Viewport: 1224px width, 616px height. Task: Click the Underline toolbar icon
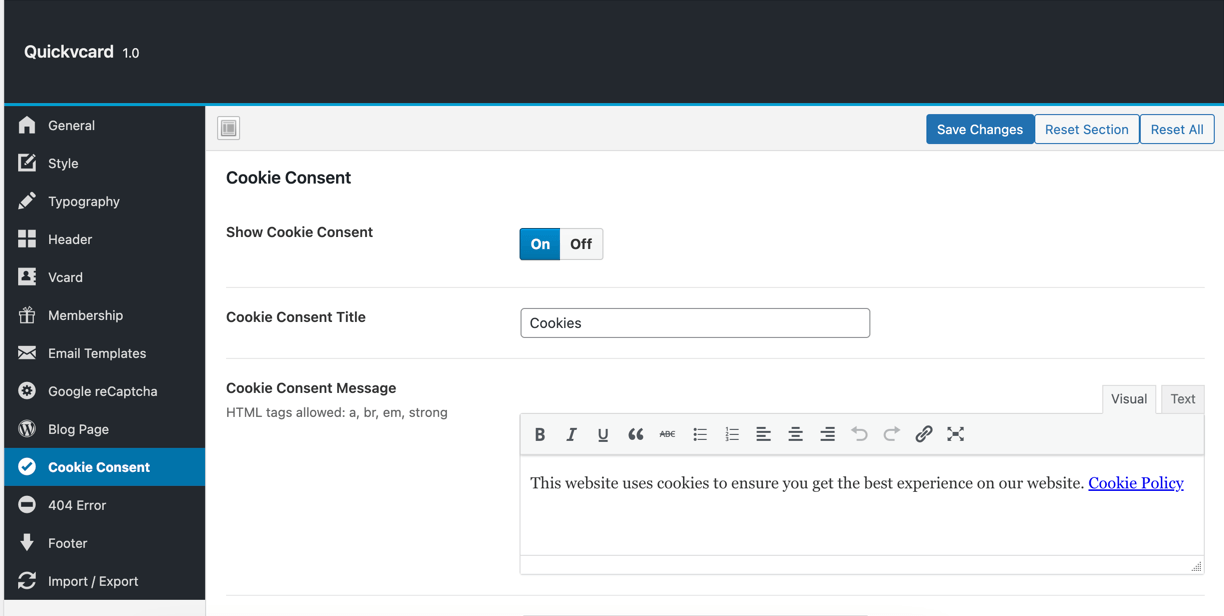pyautogui.click(x=603, y=434)
